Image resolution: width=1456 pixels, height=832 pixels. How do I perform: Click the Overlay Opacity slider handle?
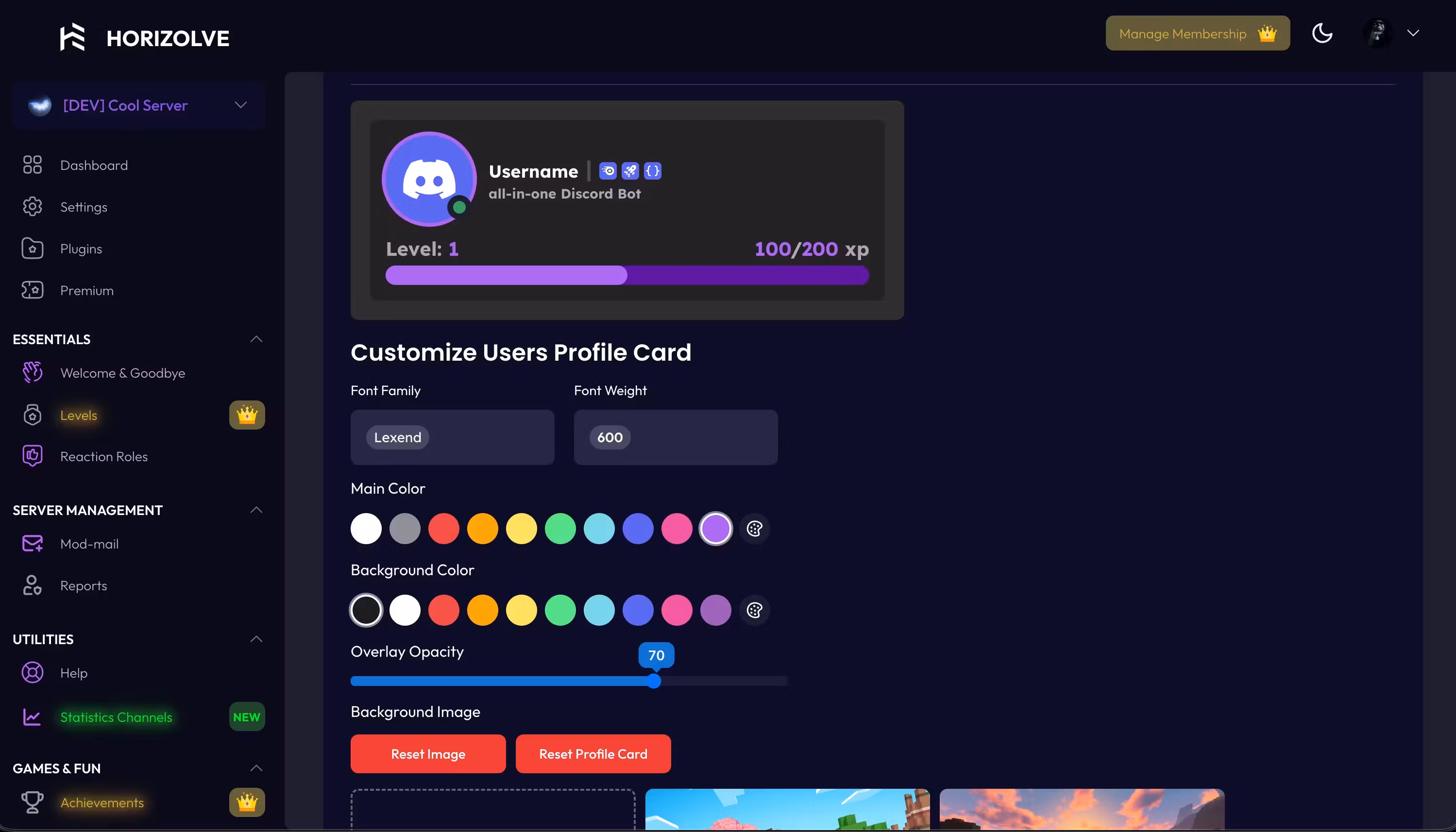point(655,681)
